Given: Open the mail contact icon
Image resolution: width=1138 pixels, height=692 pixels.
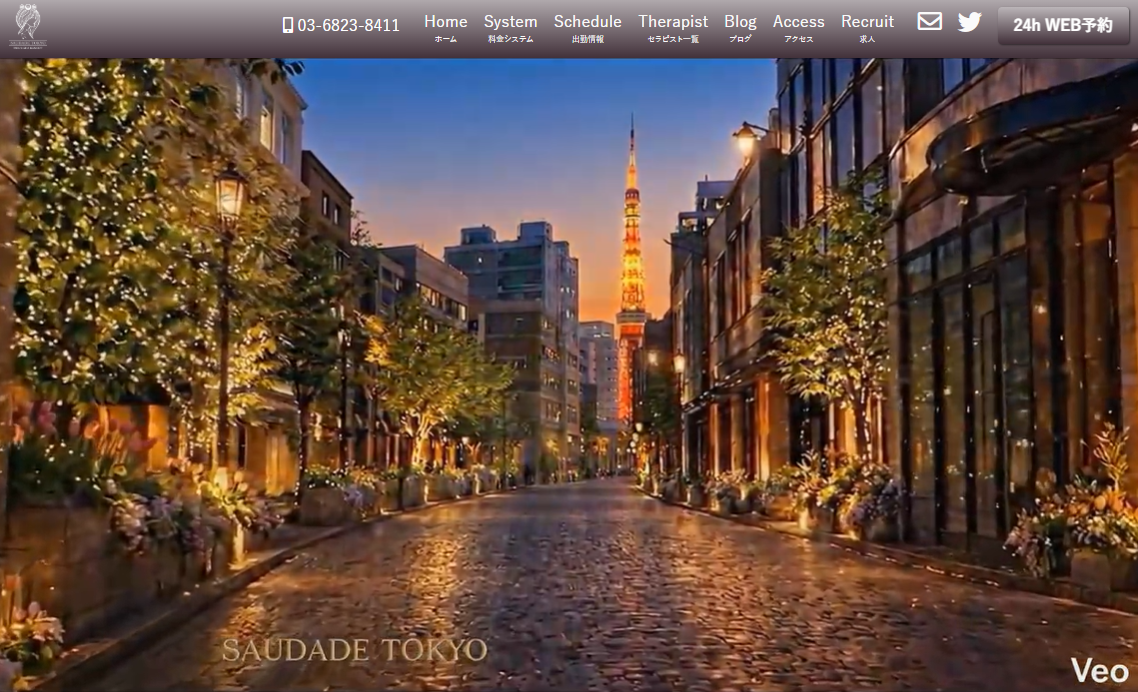Looking at the screenshot, I should click(930, 22).
